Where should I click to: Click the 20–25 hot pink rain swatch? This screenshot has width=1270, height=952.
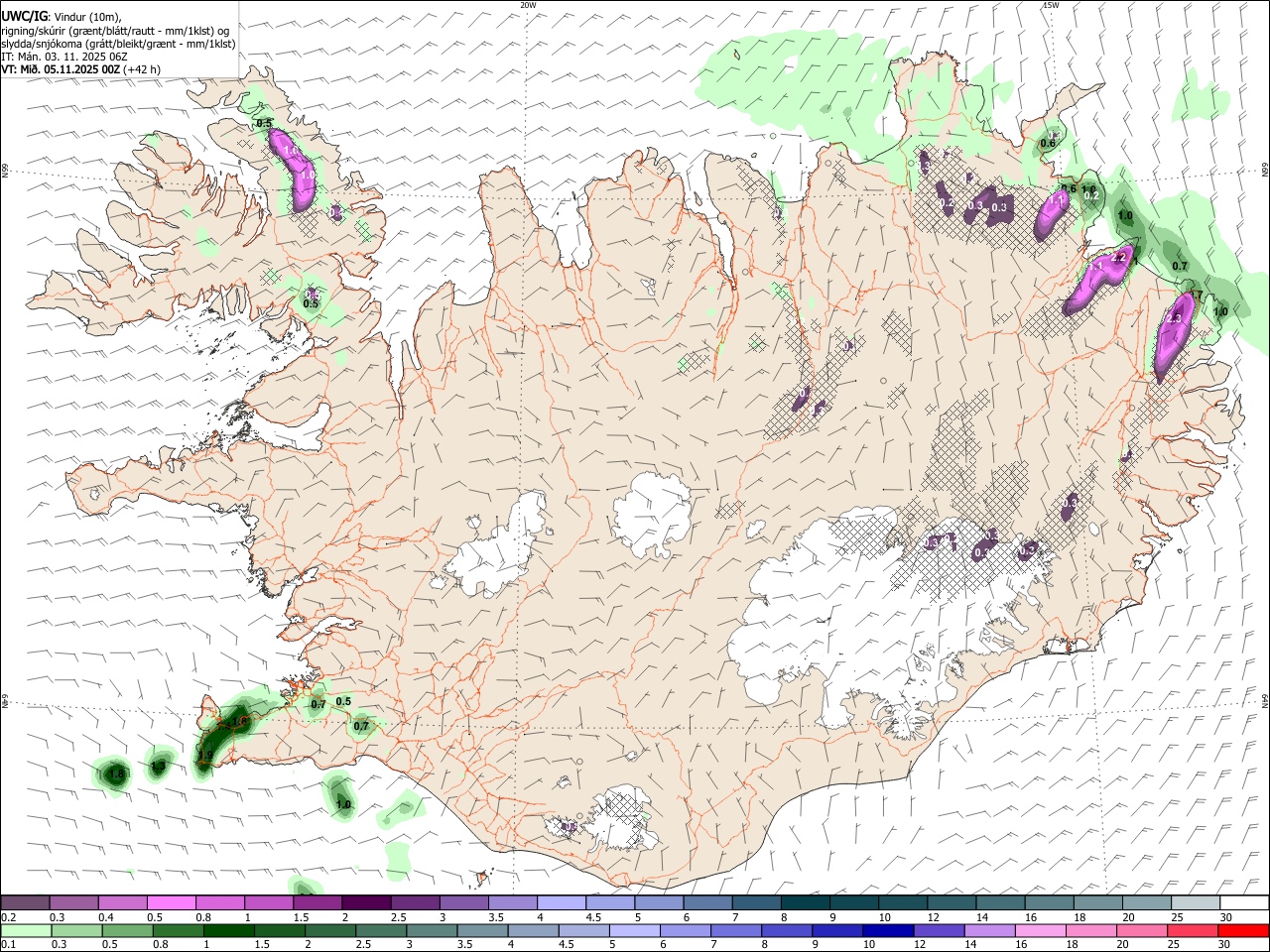tap(1143, 930)
